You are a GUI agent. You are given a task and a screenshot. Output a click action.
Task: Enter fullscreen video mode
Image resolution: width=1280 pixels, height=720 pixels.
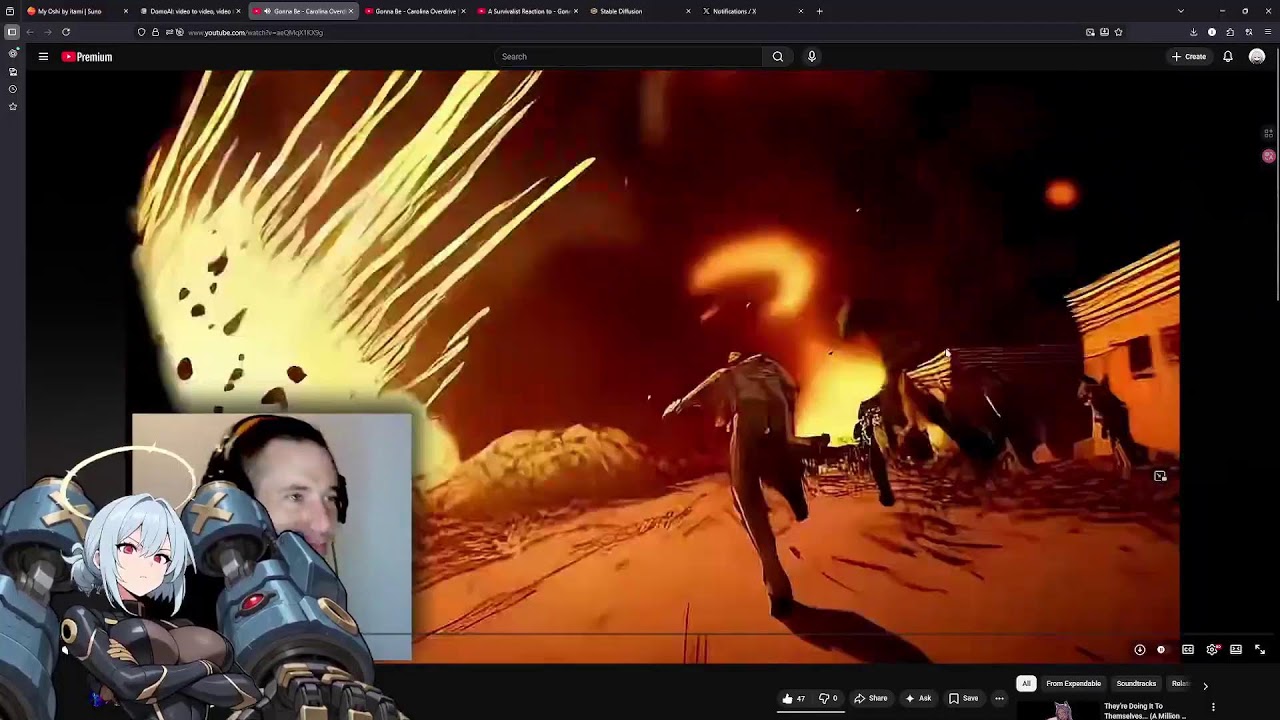[1260, 650]
